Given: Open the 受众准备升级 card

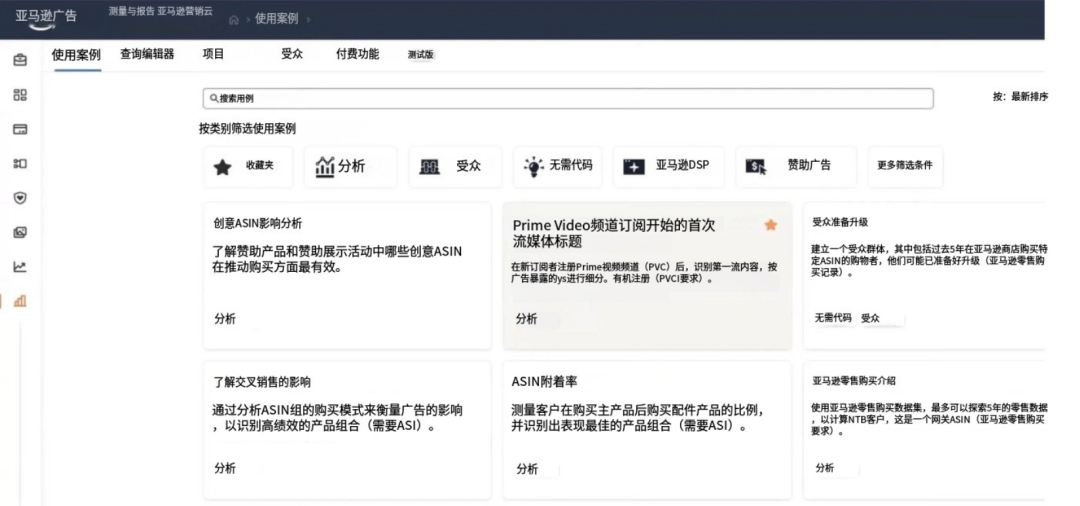Looking at the screenshot, I should click(x=924, y=275).
